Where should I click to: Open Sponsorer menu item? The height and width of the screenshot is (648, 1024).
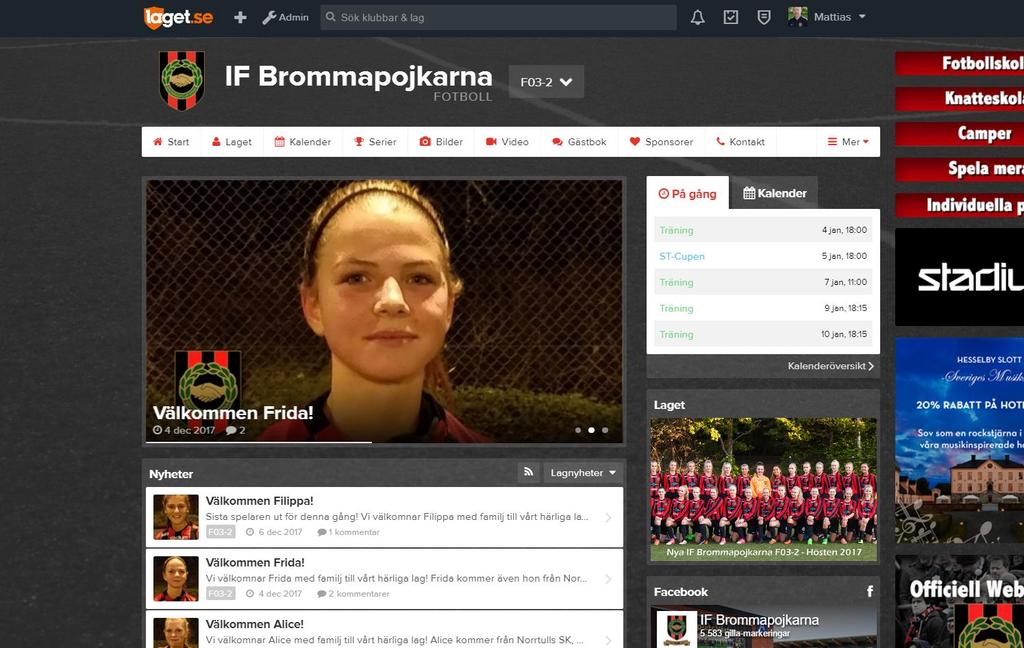661,142
